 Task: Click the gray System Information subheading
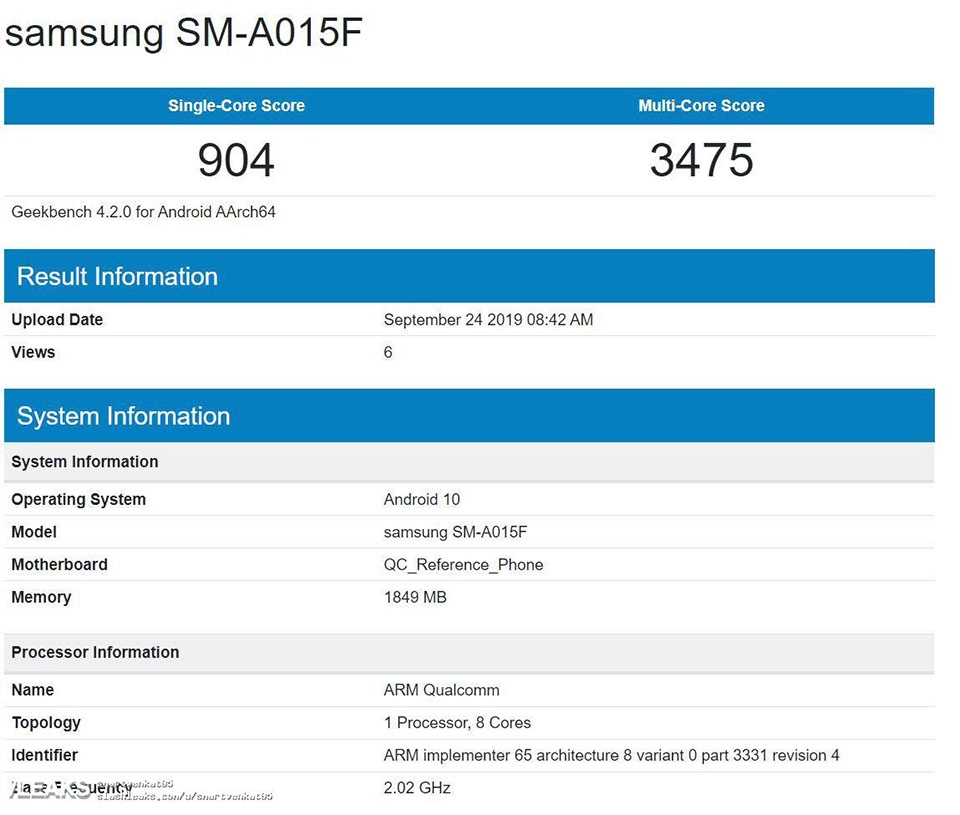point(469,462)
